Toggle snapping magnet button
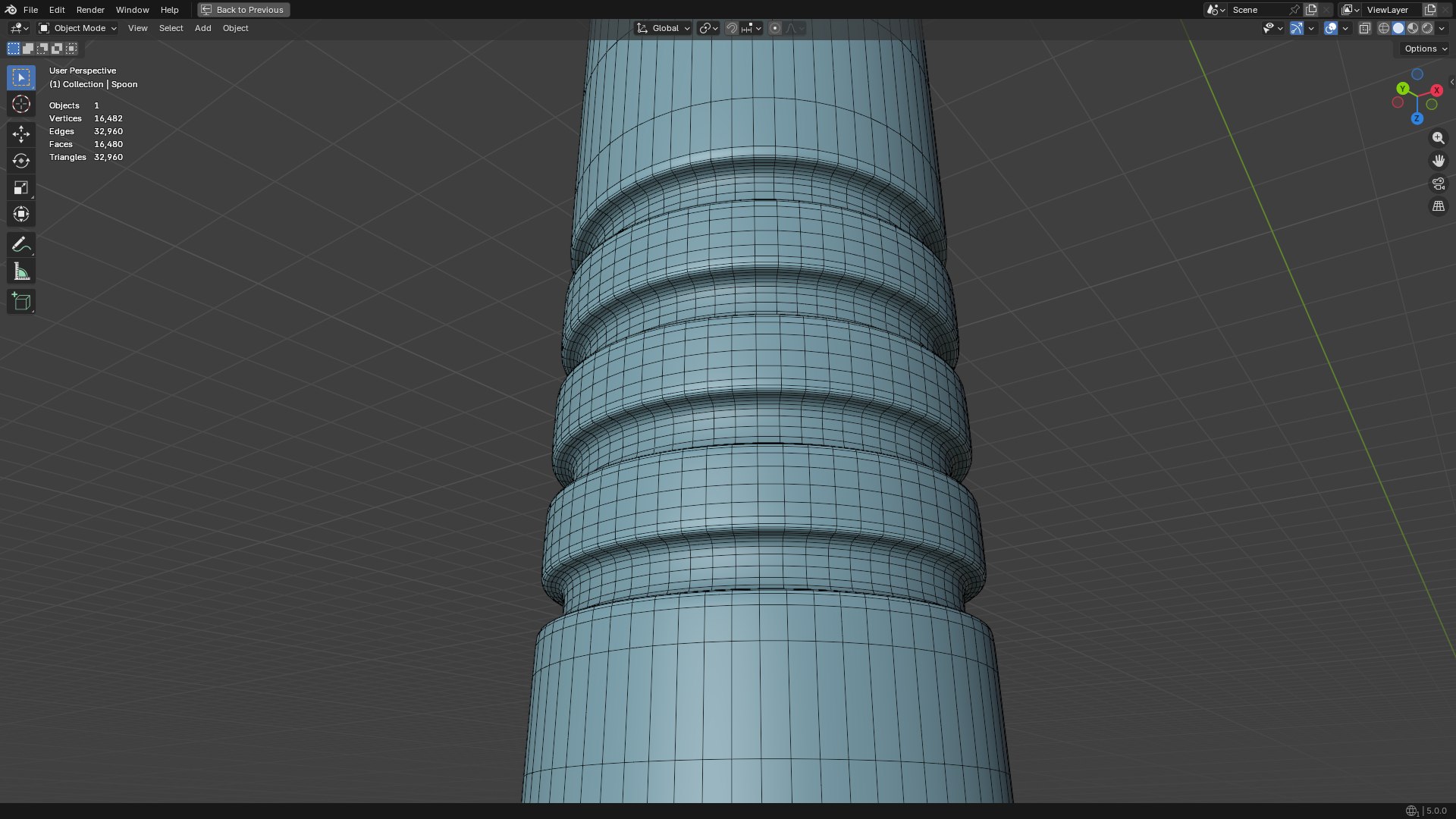Image resolution: width=1456 pixels, height=819 pixels. coord(731,28)
